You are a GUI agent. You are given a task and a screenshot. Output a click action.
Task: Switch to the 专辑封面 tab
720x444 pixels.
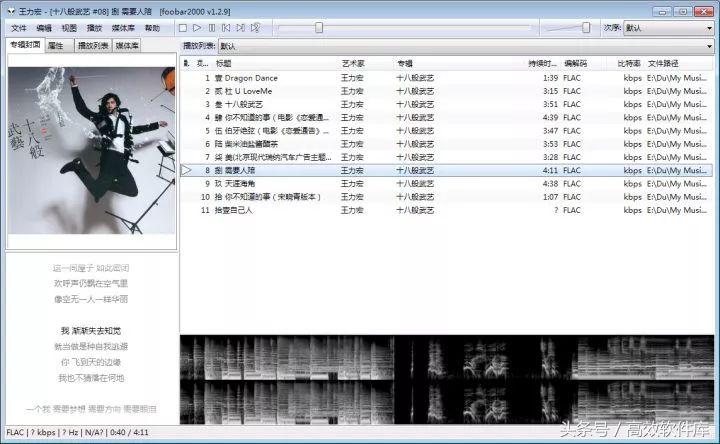tap(26, 45)
